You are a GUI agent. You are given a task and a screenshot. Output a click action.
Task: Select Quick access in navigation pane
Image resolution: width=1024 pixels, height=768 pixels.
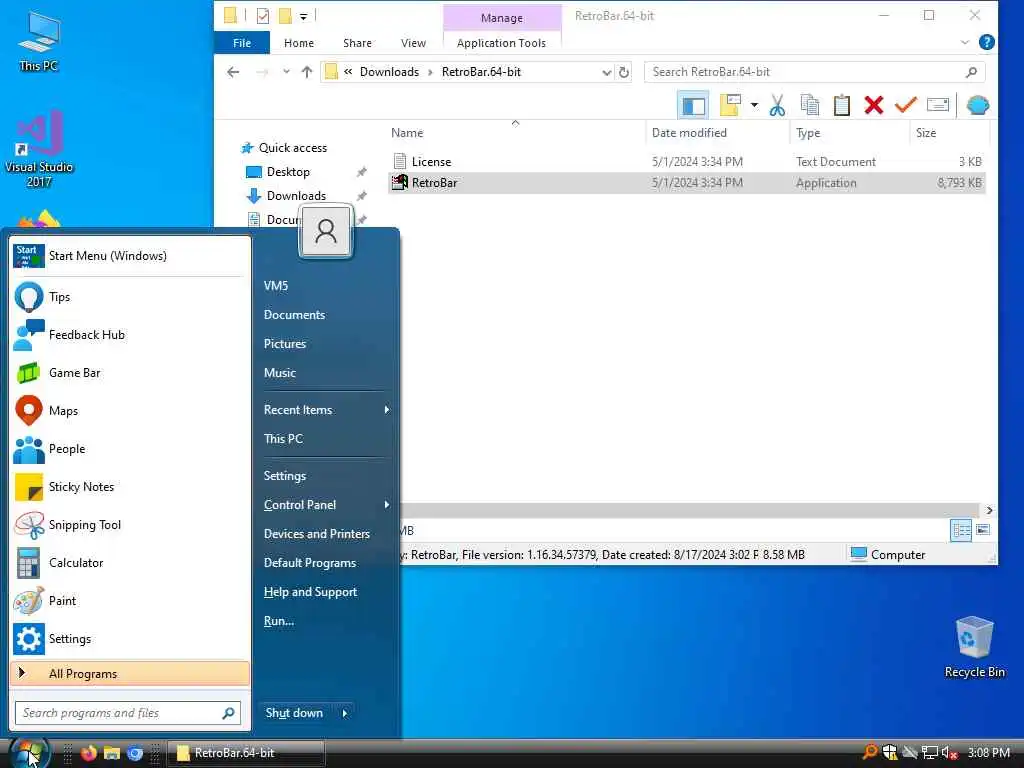(292, 148)
